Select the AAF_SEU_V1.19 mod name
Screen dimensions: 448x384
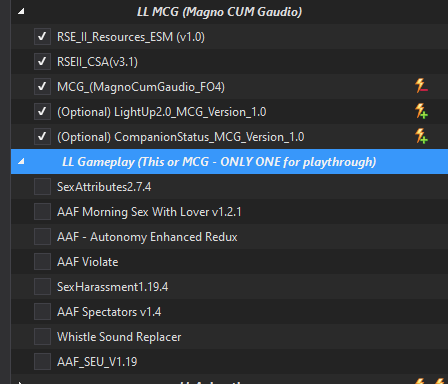tap(97, 362)
